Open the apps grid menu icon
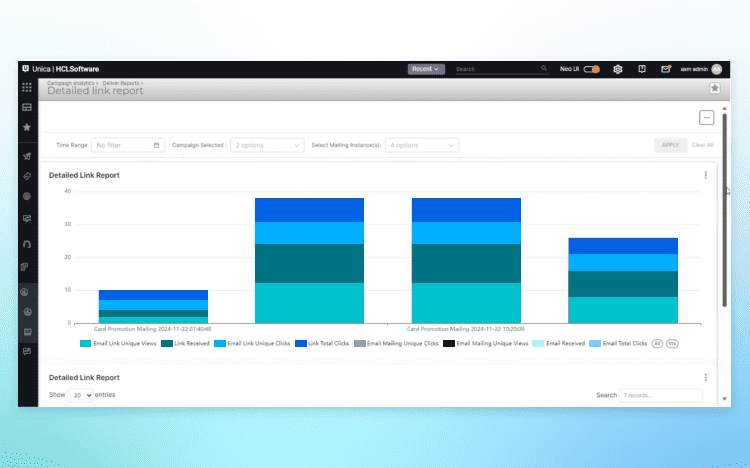 click(27, 88)
